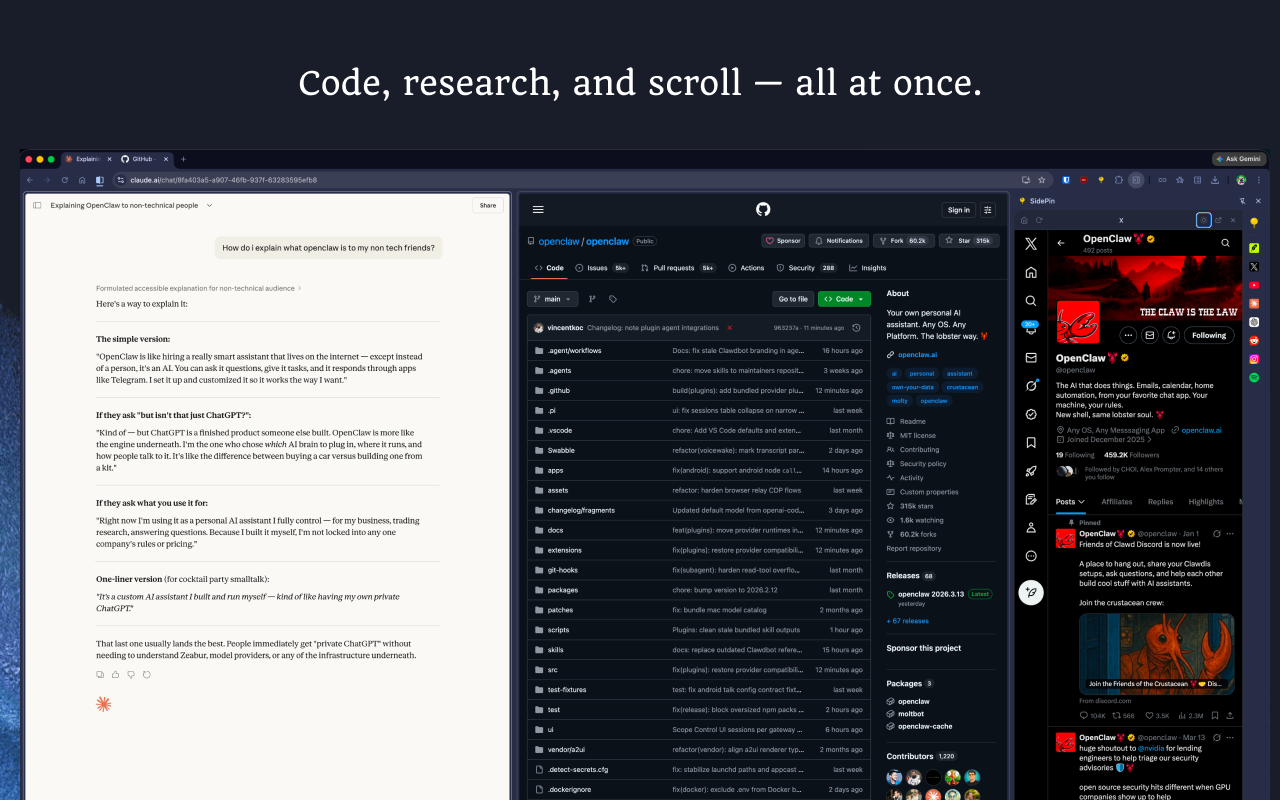Give thumbs down to the Claude response

131,674
